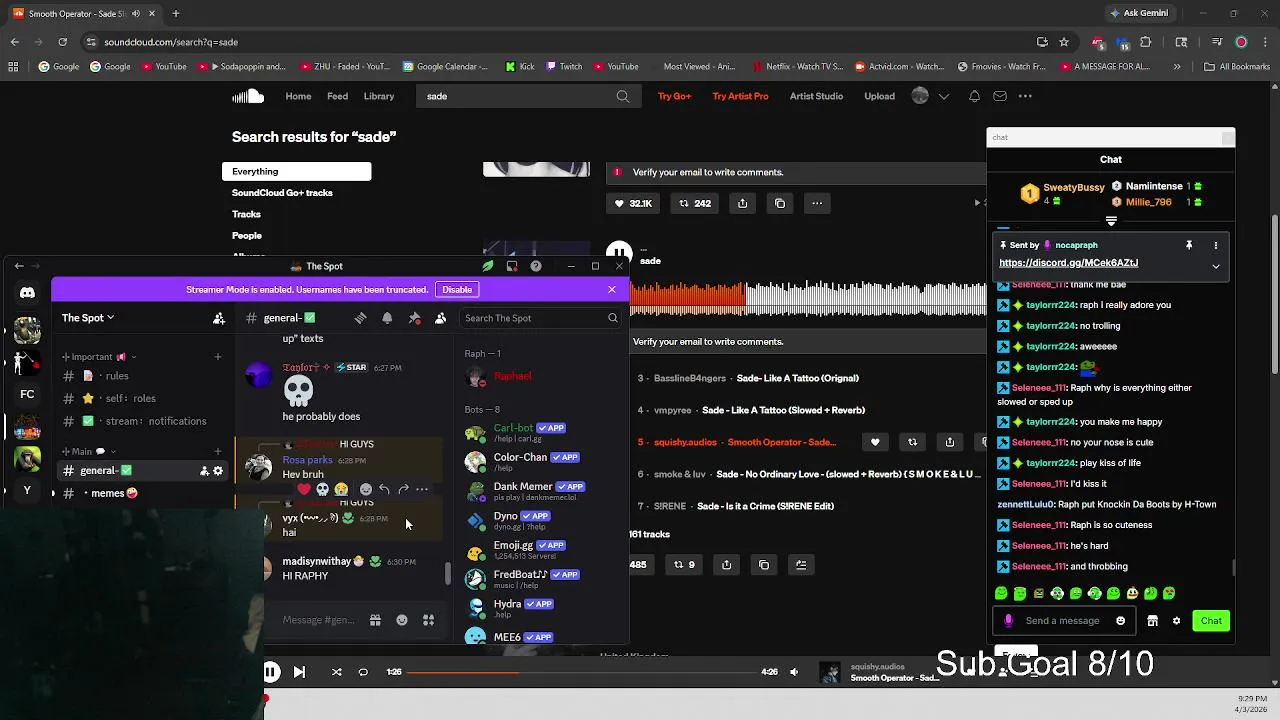Open the memes channel
Viewport: 1280px width, 720px height.
(x=141, y=493)
